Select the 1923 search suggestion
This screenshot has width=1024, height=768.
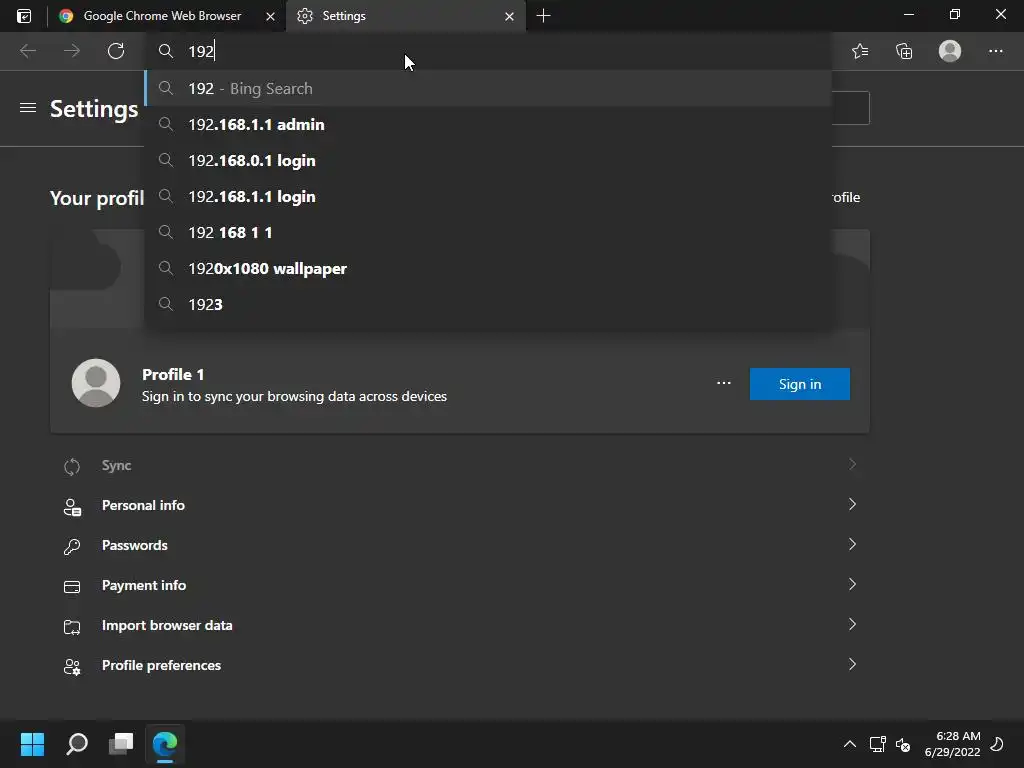tap(487, 304)
